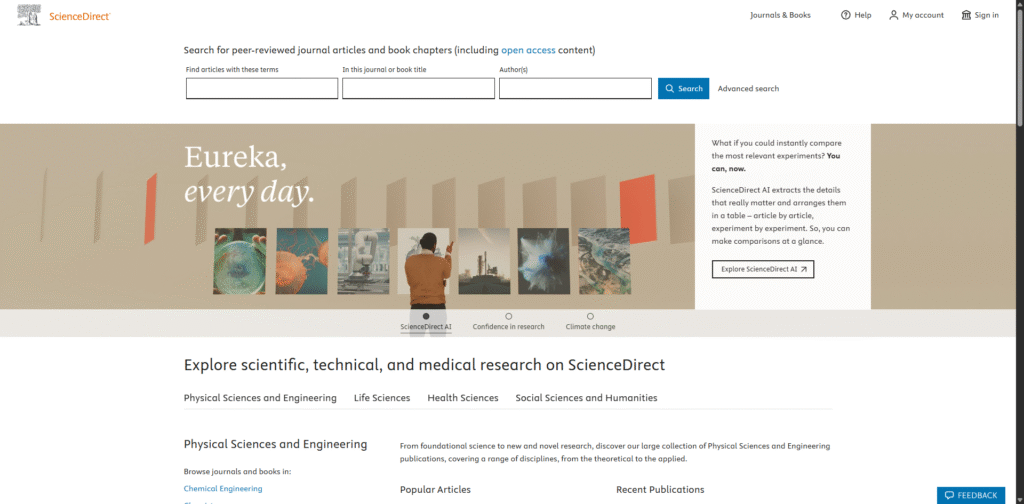This screenshot has width=1024, height=504.
Task: Switch to the Health Sciences tab
Action: 463,398
